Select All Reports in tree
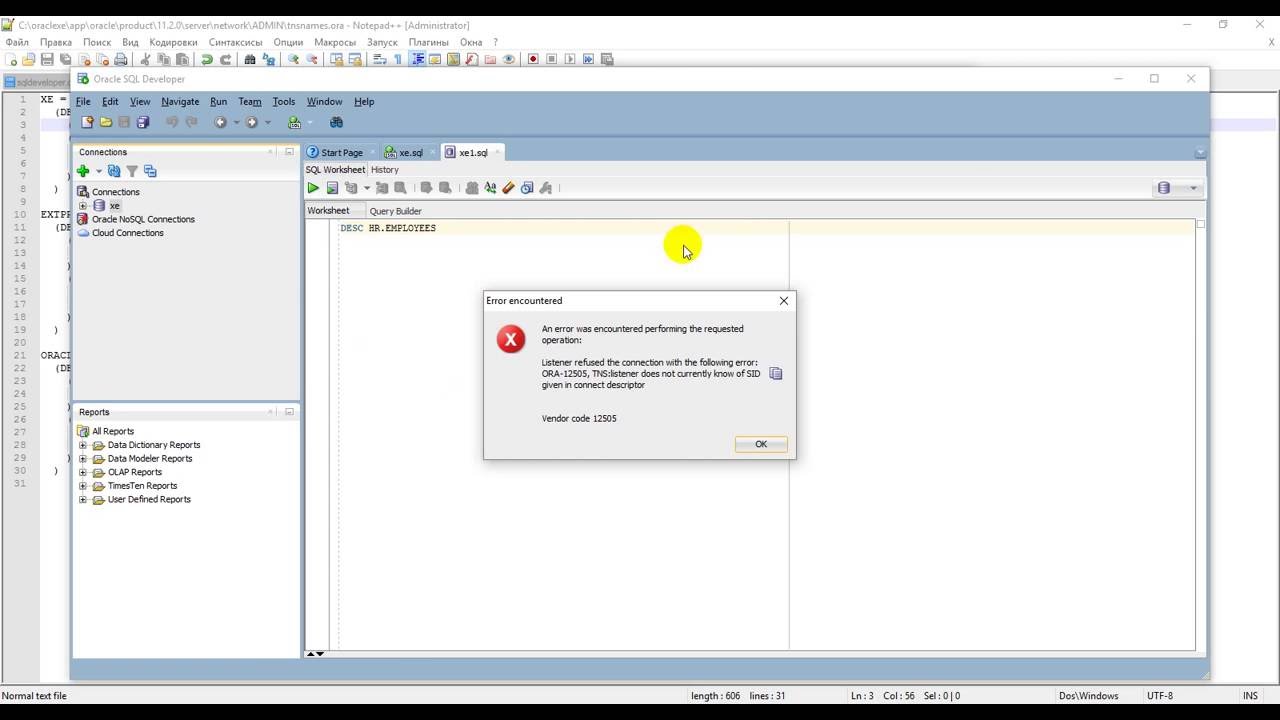The image size is (1280, 720). point(112,431)
